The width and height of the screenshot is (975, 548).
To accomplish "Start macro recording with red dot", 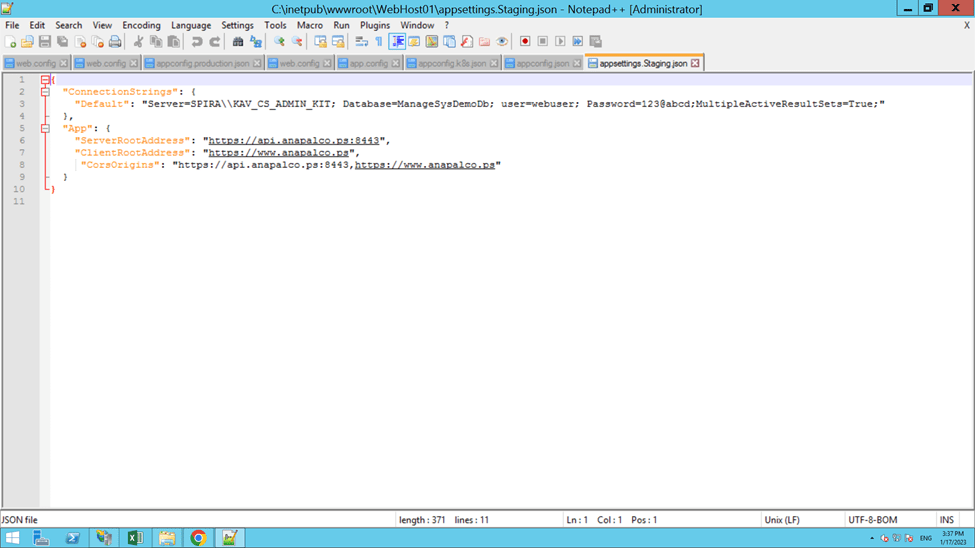I will pos(525,42).
